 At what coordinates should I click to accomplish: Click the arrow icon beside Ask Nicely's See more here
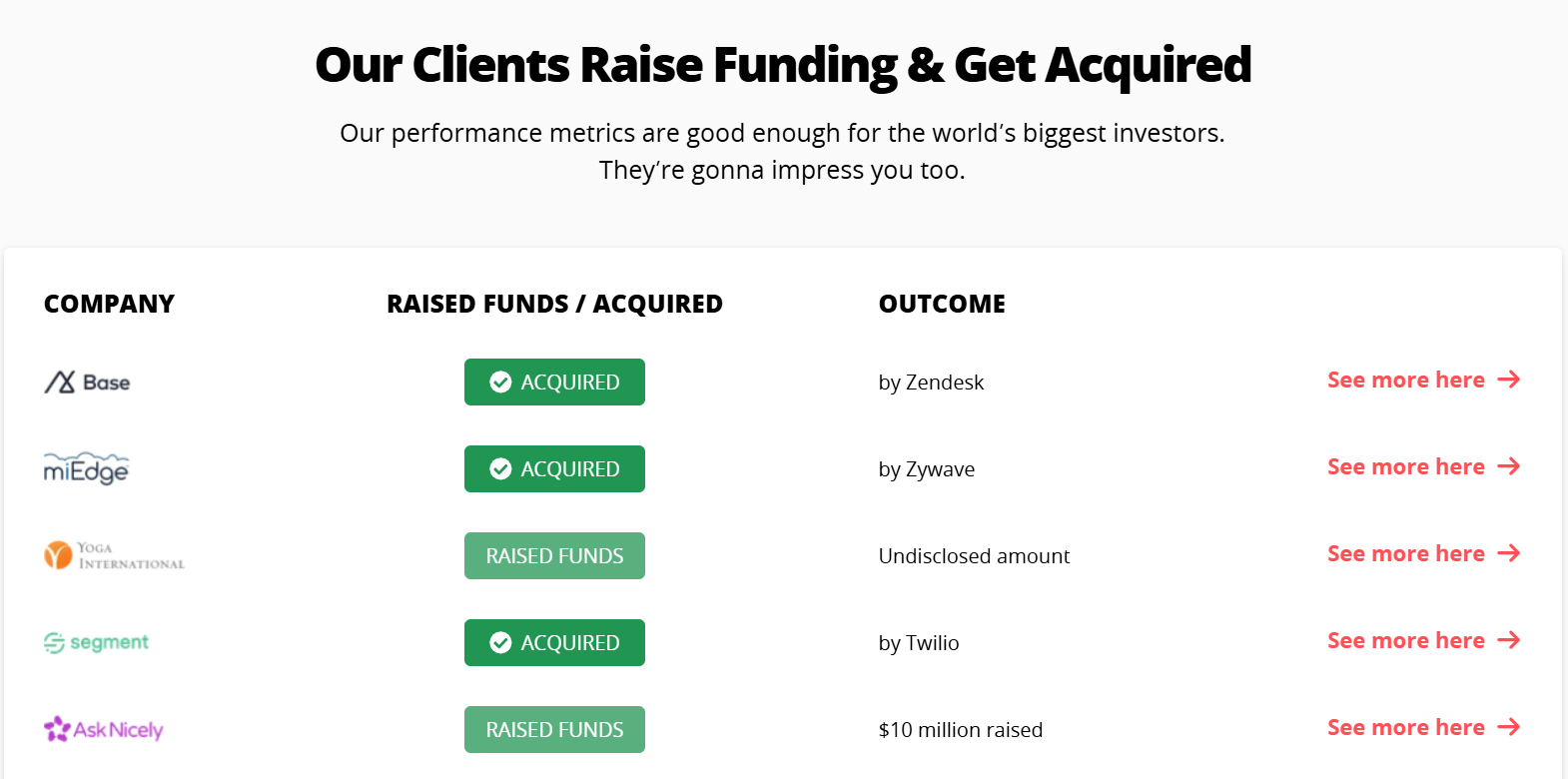click(x=1511, y=727)
